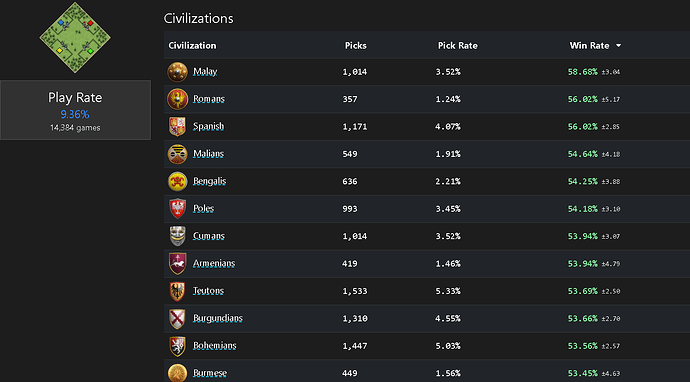Click the Arena map thumbnail image
The image size is (690, 382).
point(75,38)
